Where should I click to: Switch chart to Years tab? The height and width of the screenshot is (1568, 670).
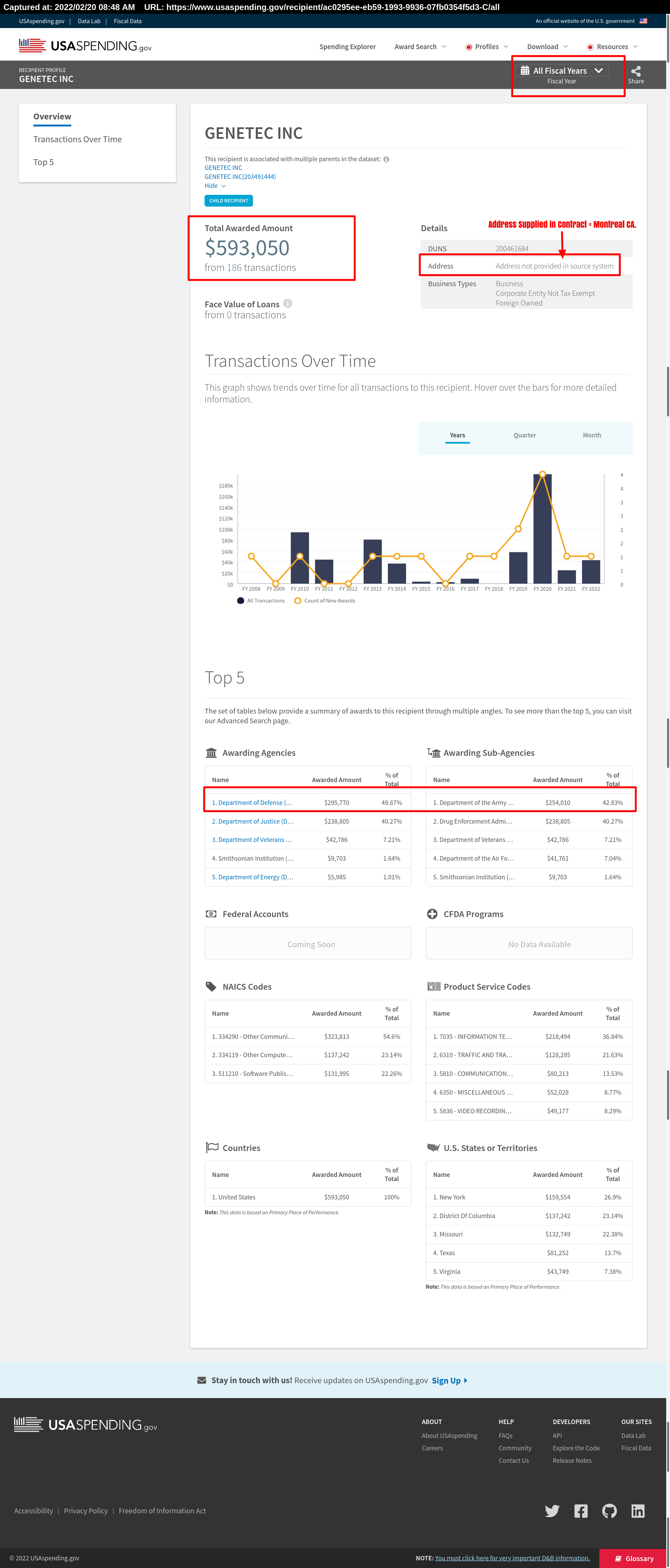(458, 435)
